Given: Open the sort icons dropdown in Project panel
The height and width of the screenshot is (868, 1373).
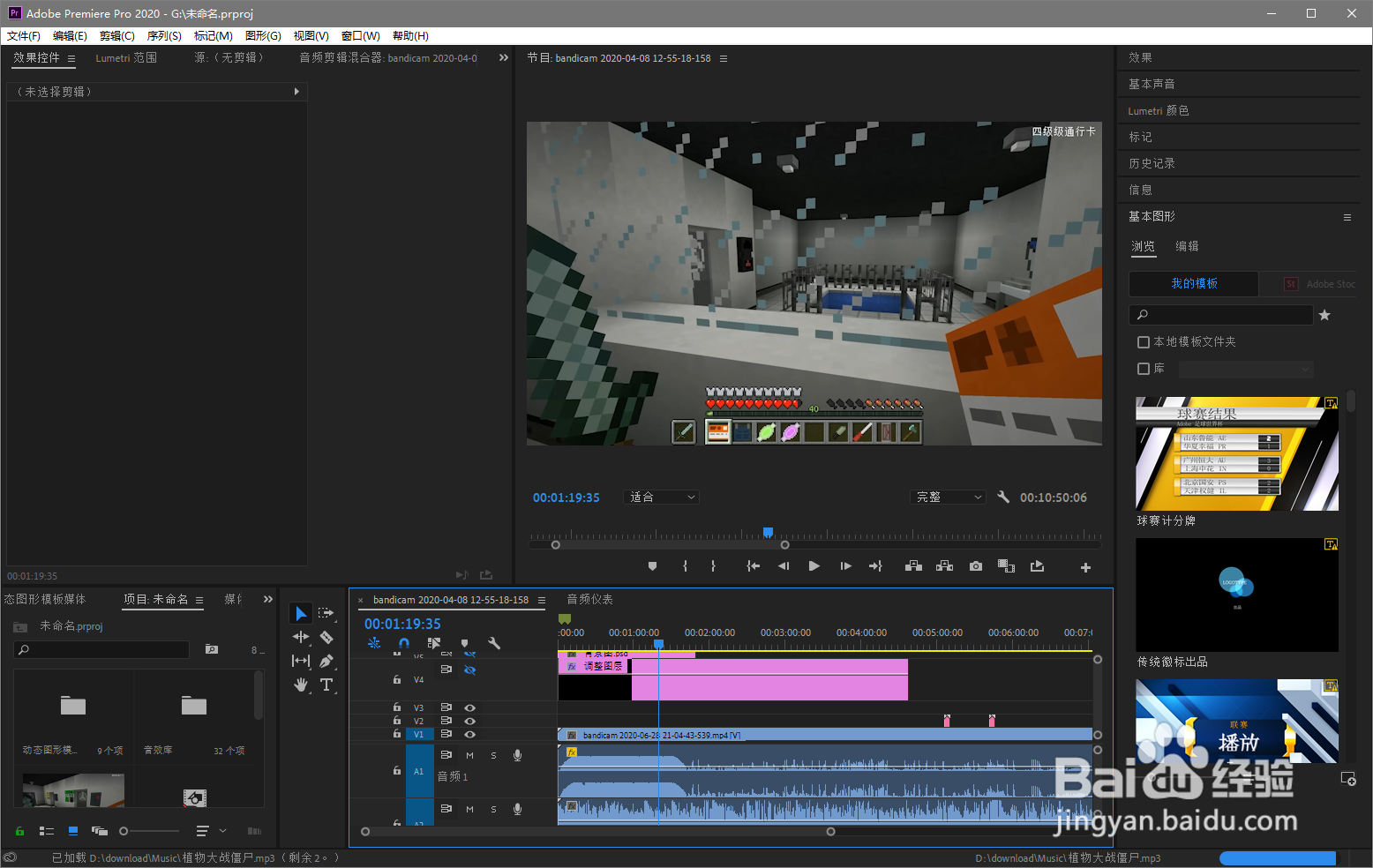Looking at the screenshot, I should click(x=210, y=831).
